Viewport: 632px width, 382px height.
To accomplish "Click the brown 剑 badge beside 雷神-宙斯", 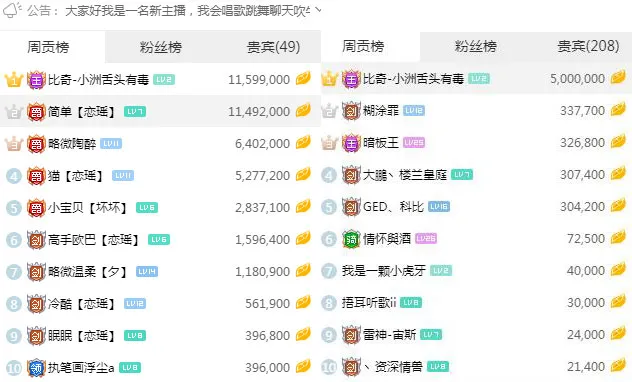I will (351, 335).
